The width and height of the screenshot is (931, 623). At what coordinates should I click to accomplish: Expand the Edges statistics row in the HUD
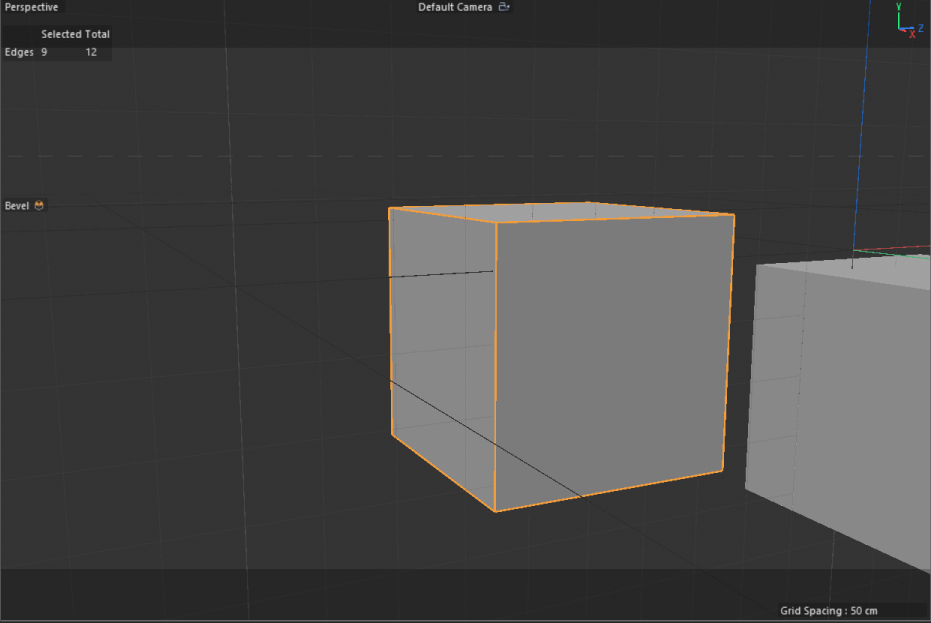click(x=20, y=51)
